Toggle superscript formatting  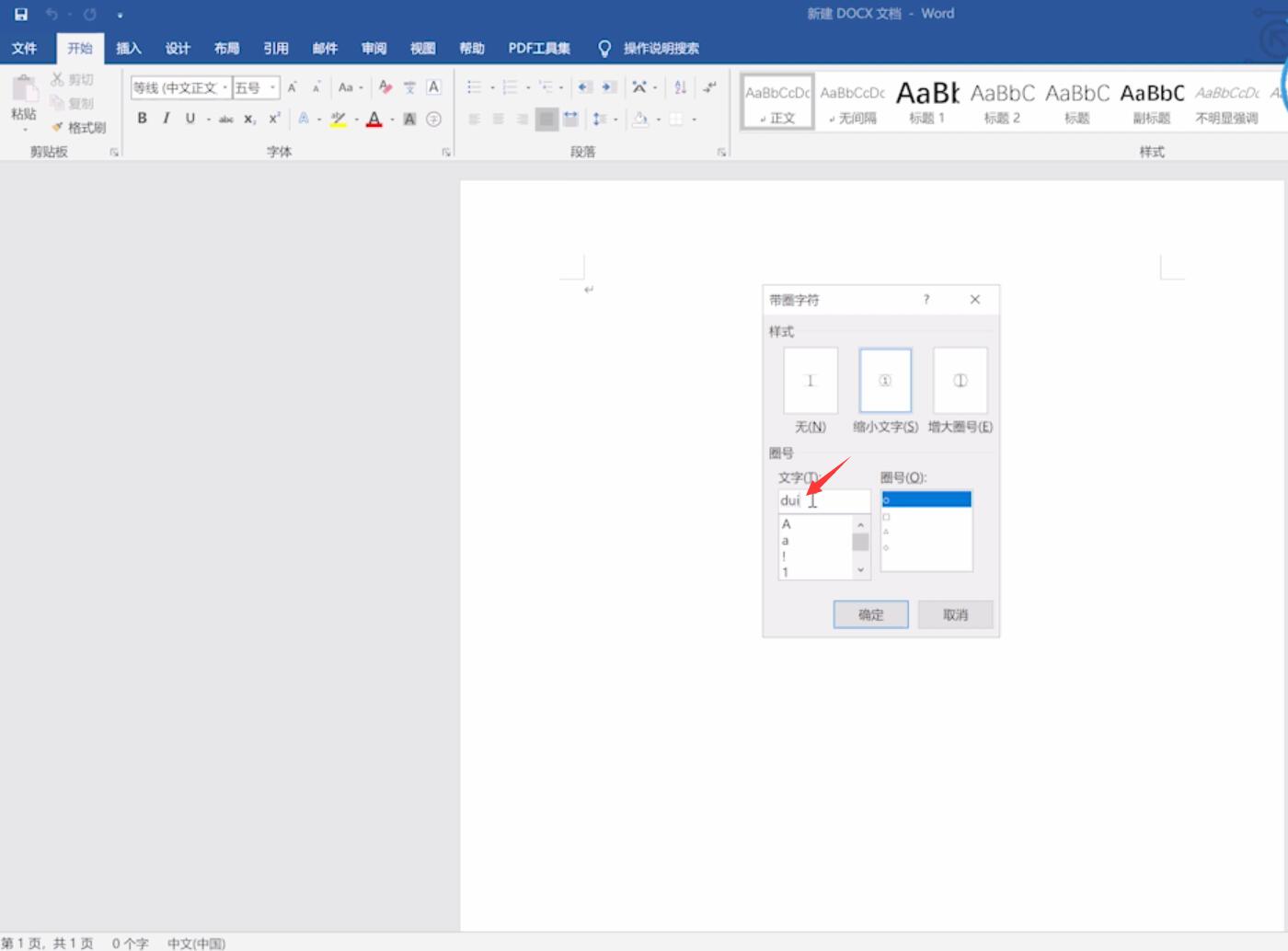click(x=274, y=119)
